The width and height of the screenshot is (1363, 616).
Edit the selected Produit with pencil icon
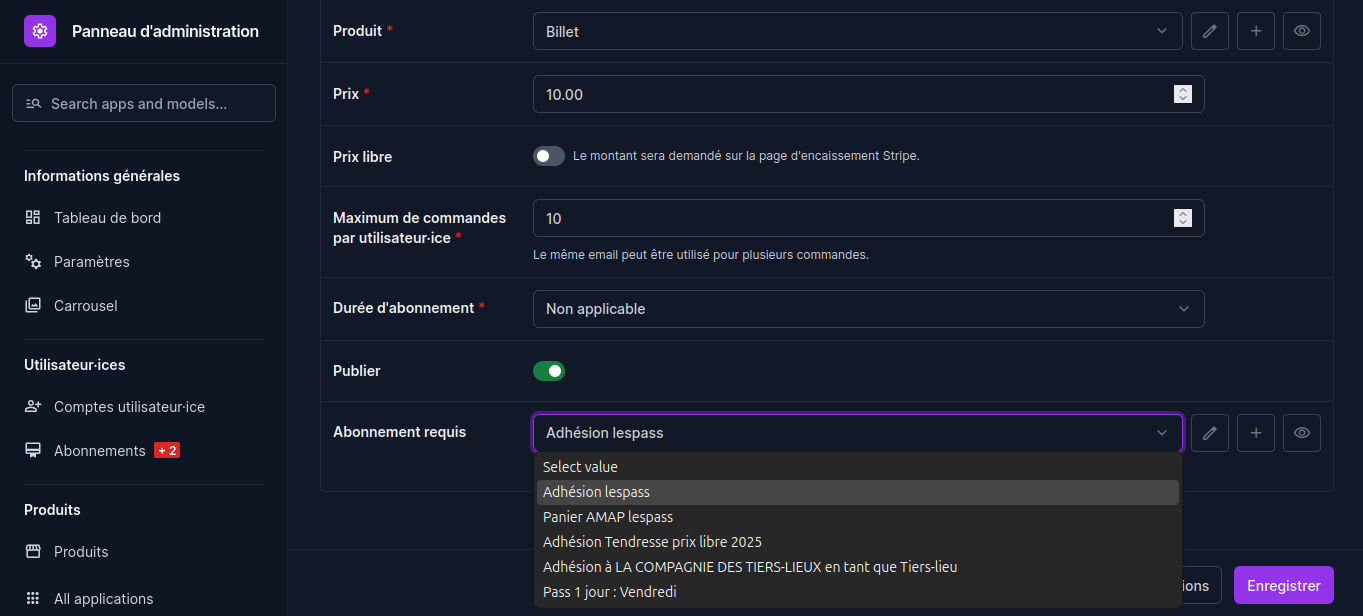click(1209, 31)
